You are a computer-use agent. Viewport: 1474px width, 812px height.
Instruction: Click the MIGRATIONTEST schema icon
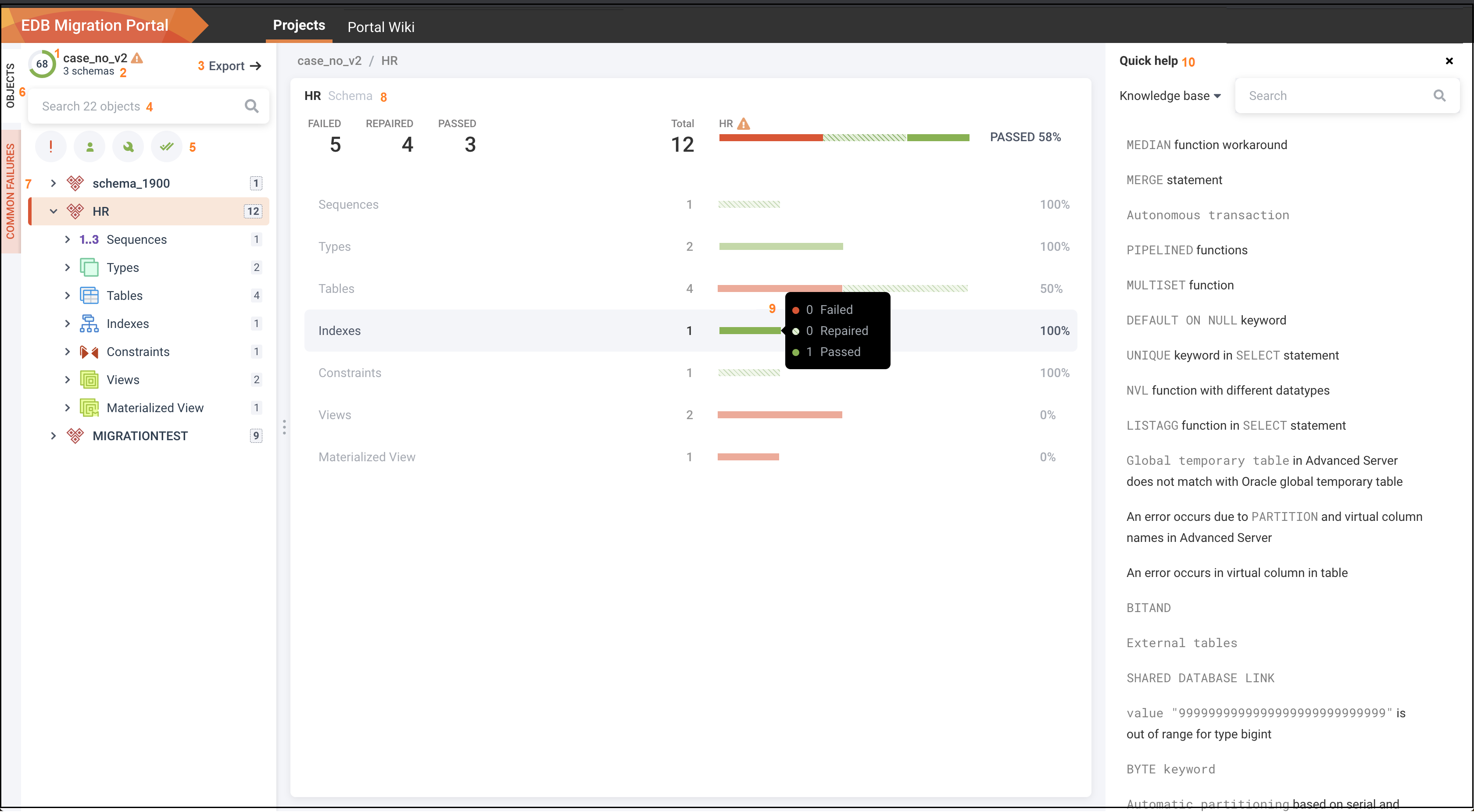[x=75, y=436]
